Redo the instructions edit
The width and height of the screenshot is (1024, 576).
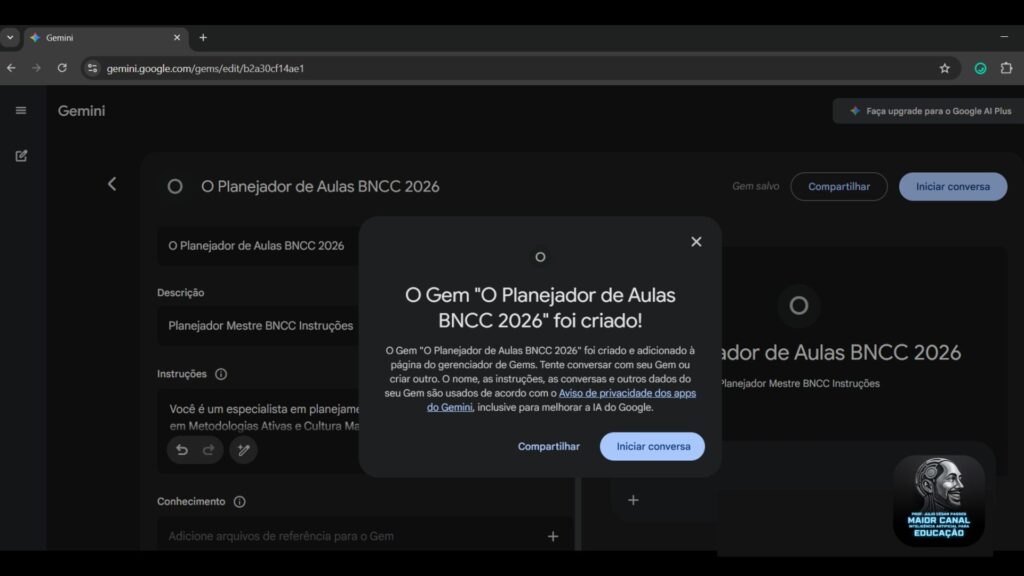(208, 450)
